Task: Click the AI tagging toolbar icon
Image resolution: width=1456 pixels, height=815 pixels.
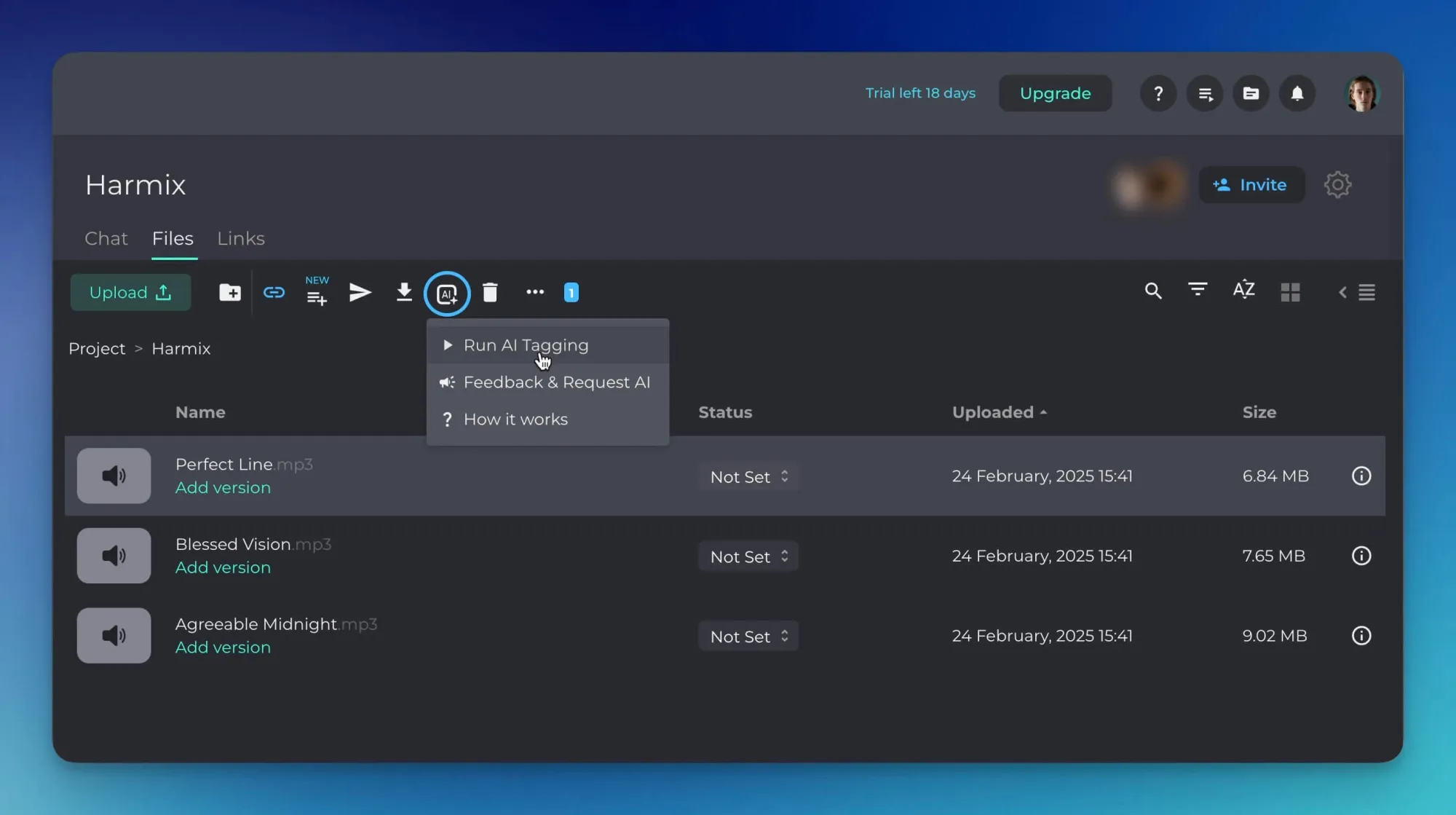Action: tap(447, 294)
